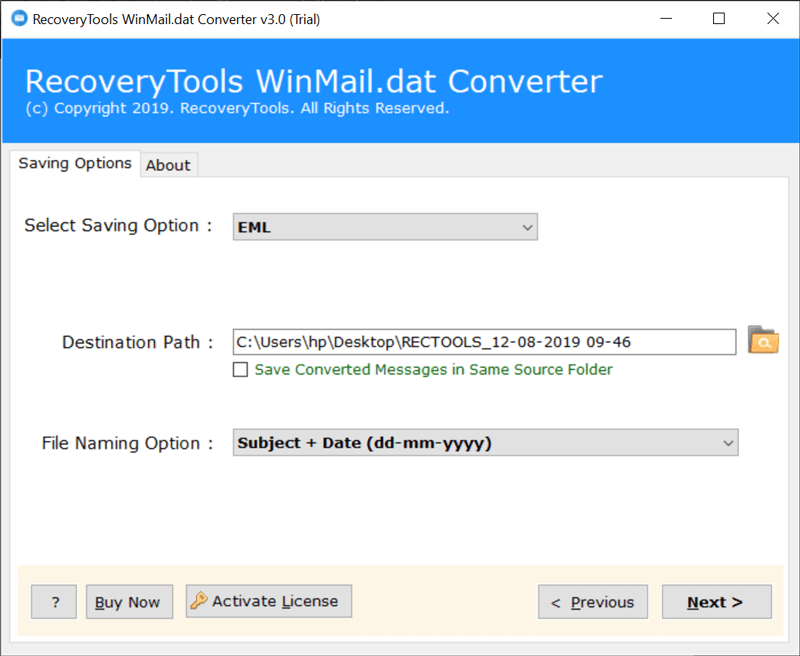
Task: Expand the File Naming Option dropdown
Action: (485, 443)
